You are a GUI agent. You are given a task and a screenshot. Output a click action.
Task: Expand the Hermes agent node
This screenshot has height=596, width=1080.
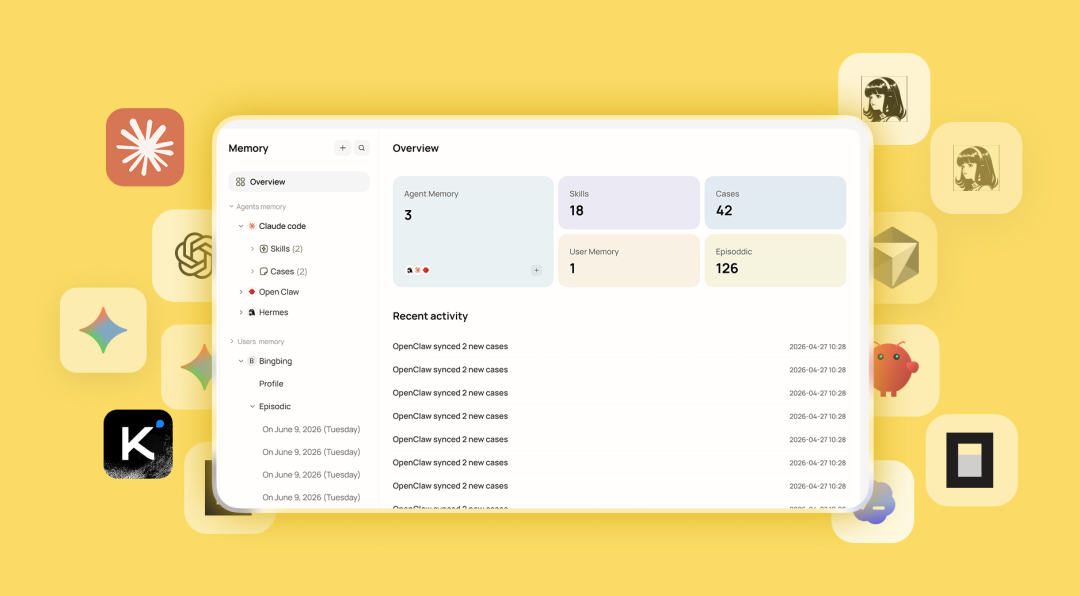(241, 313)
